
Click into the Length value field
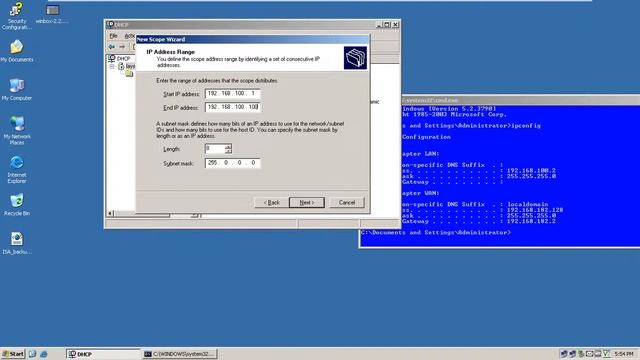[215, 149]
